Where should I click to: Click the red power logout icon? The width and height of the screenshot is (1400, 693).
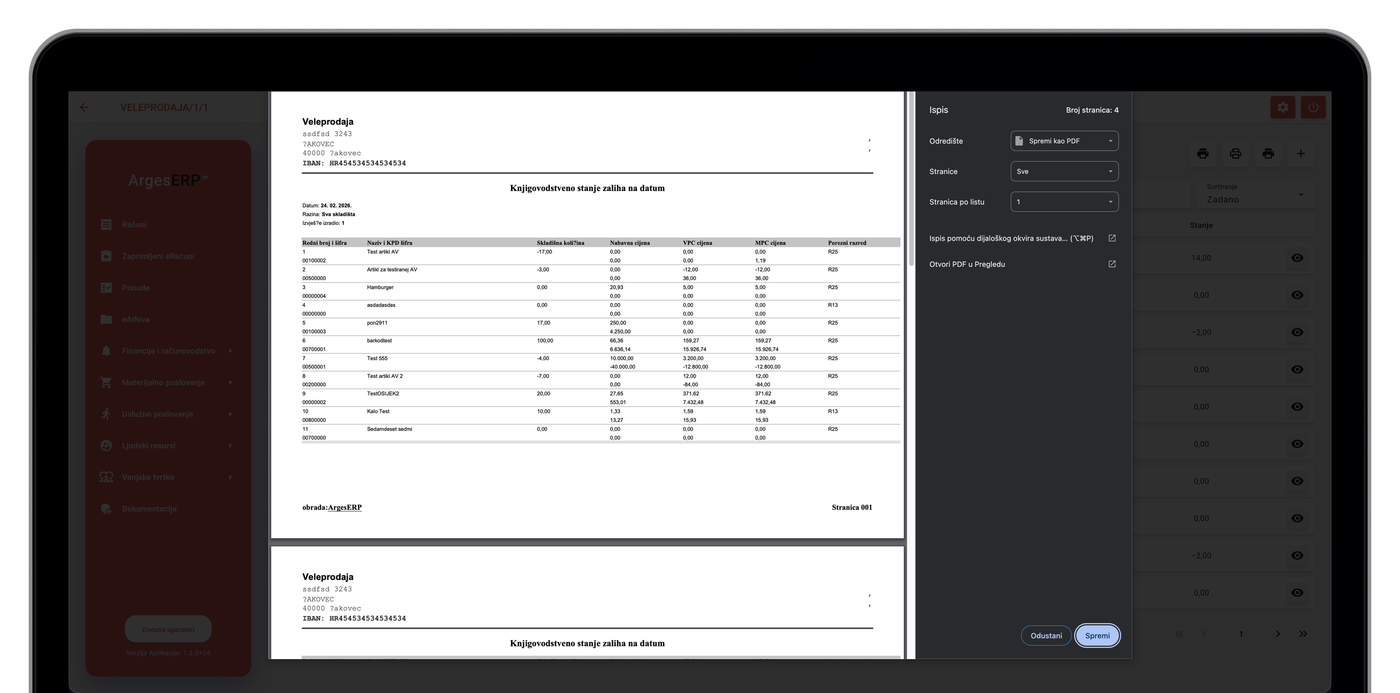[x=1313, y=107]
